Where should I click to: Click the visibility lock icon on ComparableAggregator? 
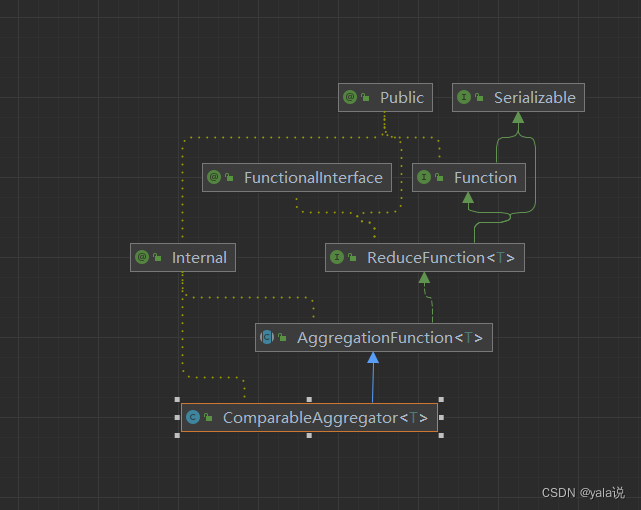pyautogui.click(x=209, y=418)
